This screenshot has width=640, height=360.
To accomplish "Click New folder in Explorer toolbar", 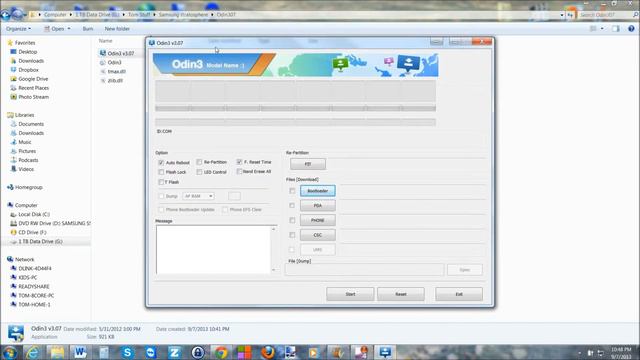I will coord(117,29).
